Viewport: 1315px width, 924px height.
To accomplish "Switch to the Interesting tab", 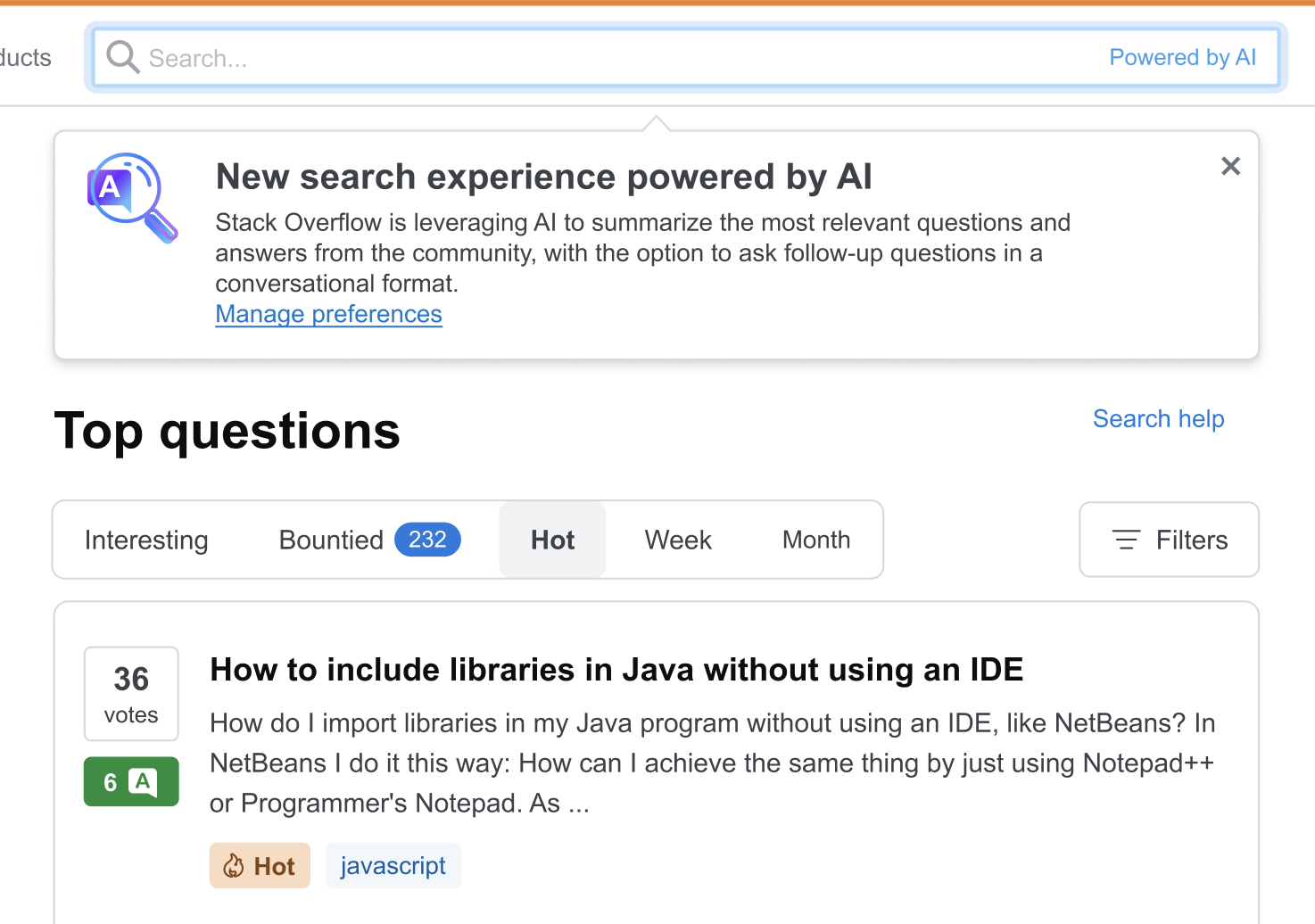I will [146, 540].
